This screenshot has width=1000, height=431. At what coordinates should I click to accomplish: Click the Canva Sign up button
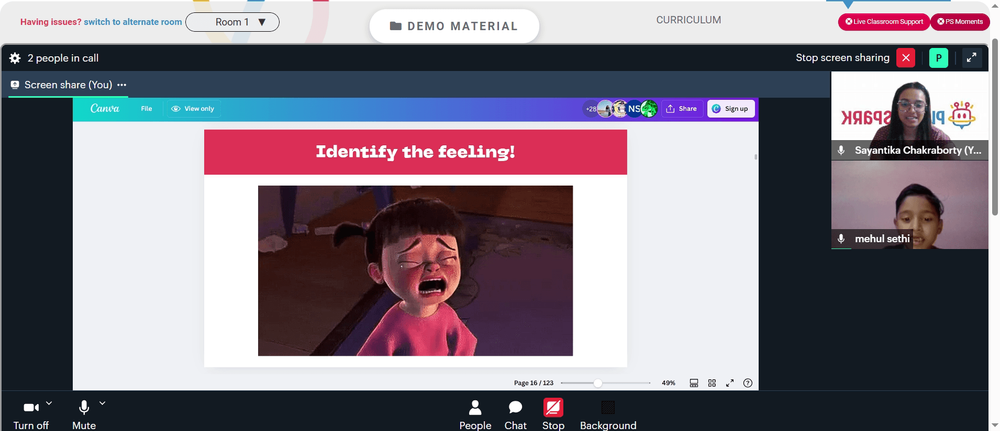731,109
